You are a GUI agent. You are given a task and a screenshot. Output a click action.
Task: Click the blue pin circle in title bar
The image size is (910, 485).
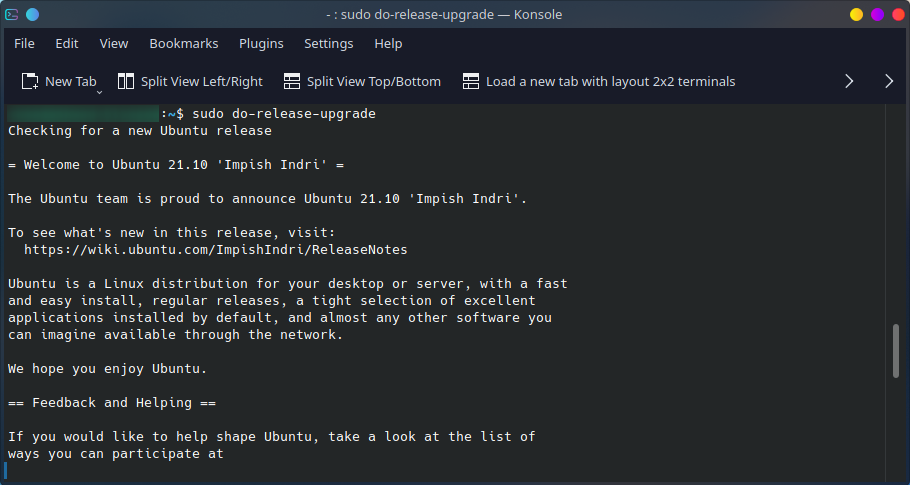tap(32, 15)
